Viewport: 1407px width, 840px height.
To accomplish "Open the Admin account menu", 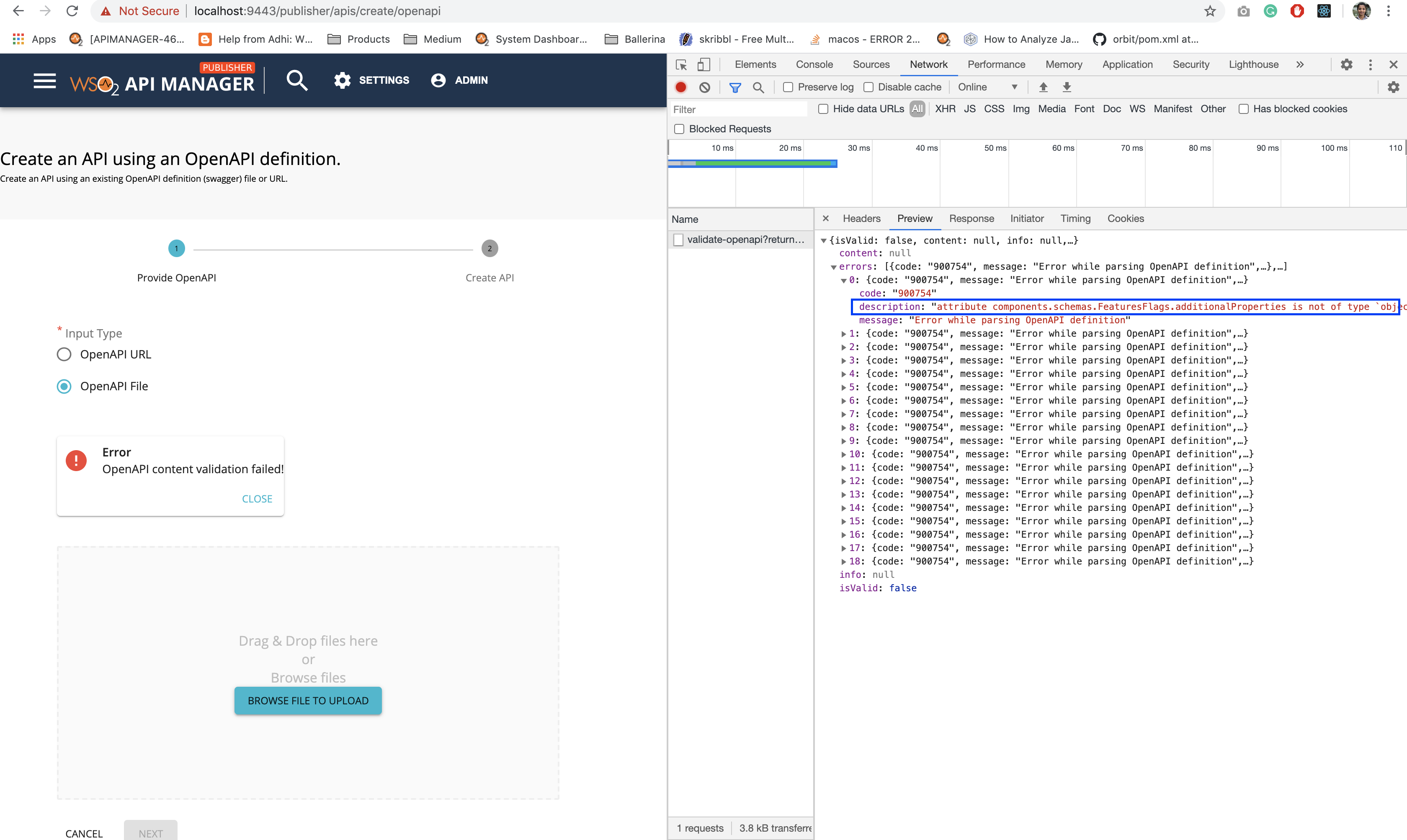I will [x=459, y=80].
